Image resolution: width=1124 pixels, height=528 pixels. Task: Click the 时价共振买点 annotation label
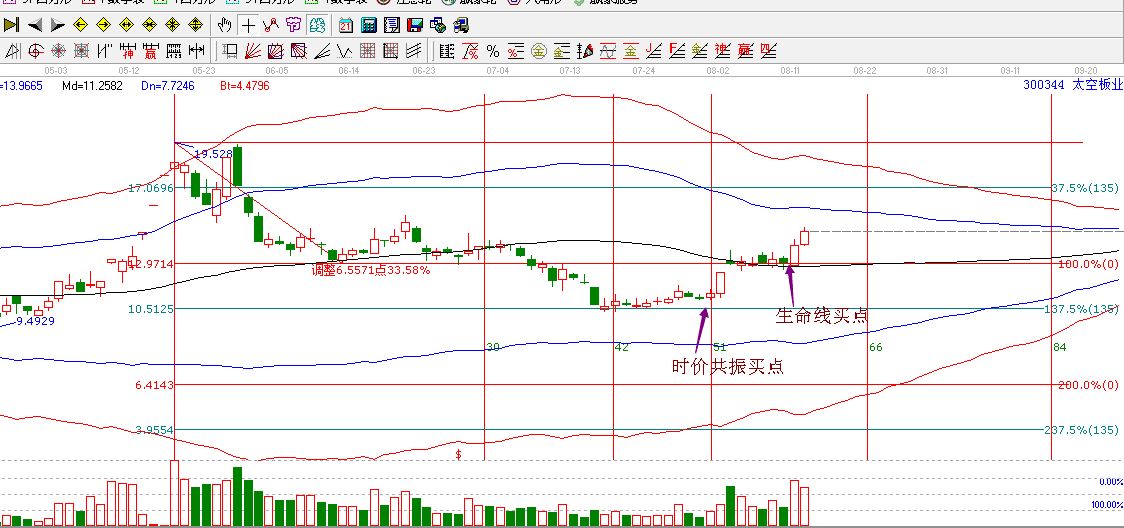(x=727, y=367)
